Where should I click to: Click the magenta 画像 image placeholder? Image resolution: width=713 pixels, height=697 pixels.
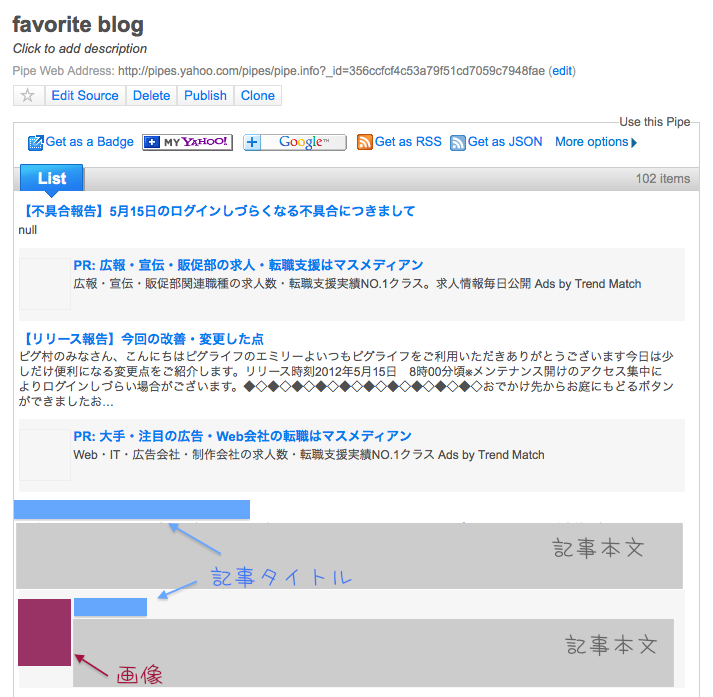click(44, 632)
